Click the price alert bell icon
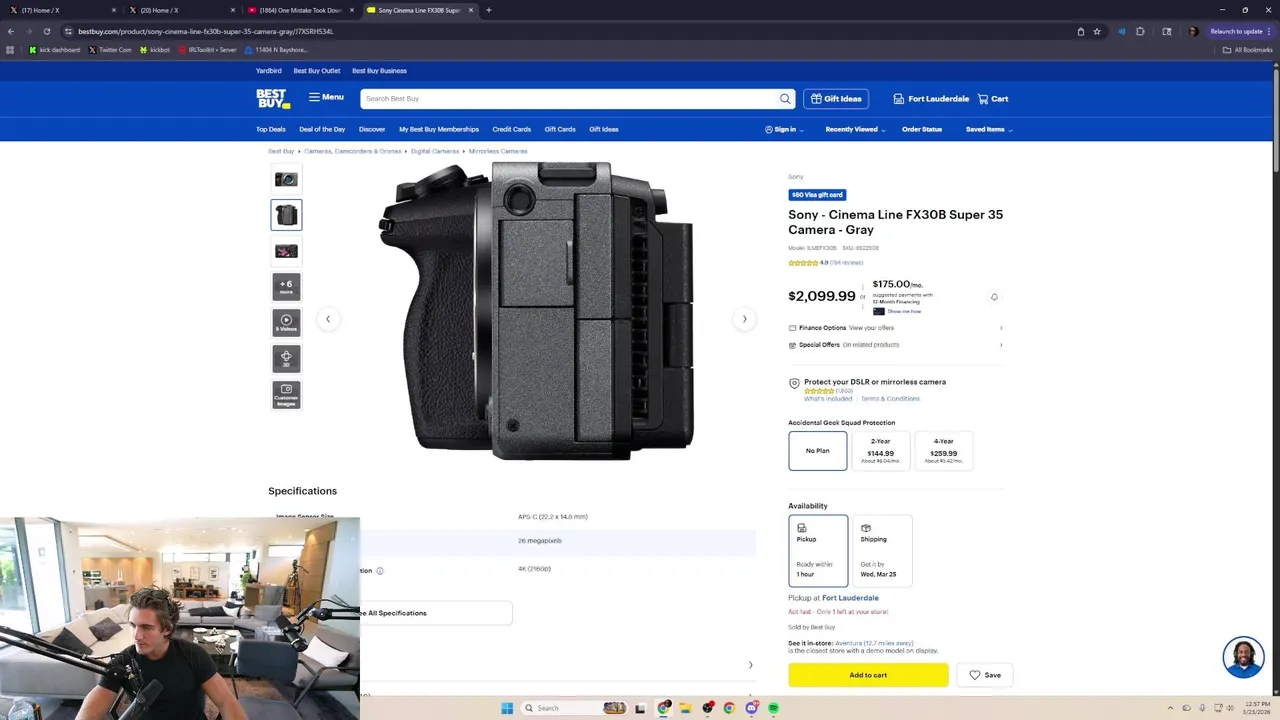1280x720 pixels. [994, 297]
